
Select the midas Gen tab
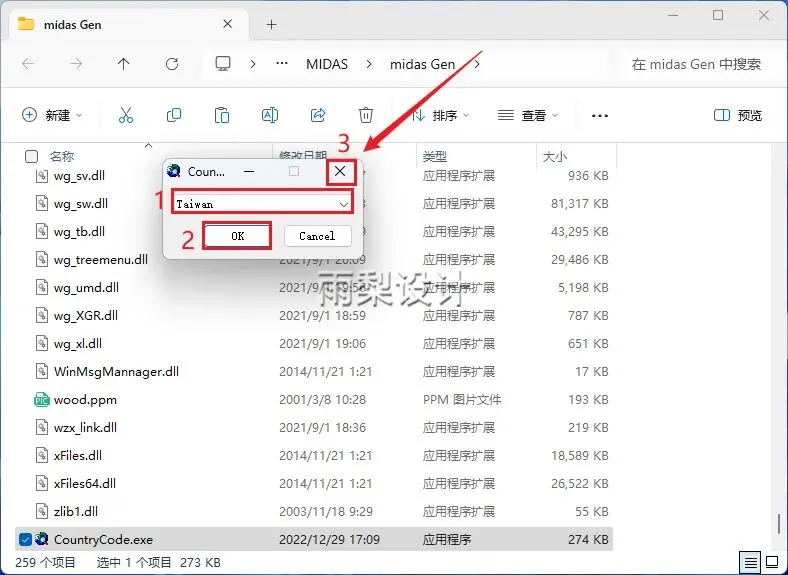129,24
